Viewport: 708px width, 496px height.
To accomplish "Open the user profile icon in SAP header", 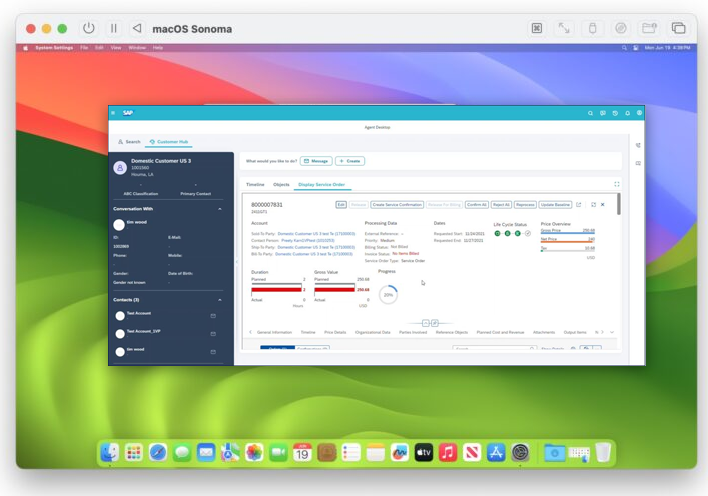I will click(x=639, y=113).
